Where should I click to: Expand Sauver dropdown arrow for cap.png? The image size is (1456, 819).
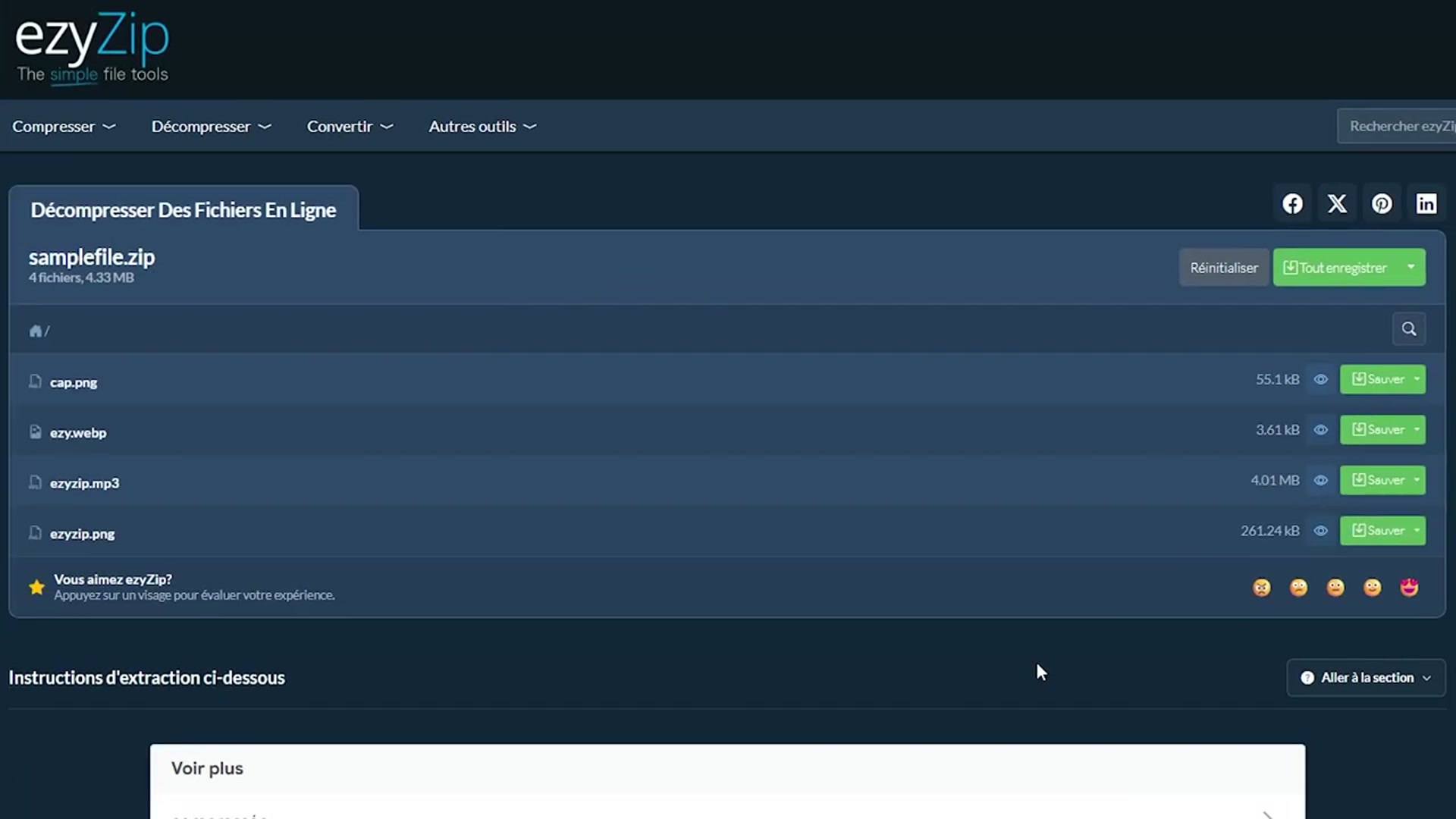[x=1417, y=379]
